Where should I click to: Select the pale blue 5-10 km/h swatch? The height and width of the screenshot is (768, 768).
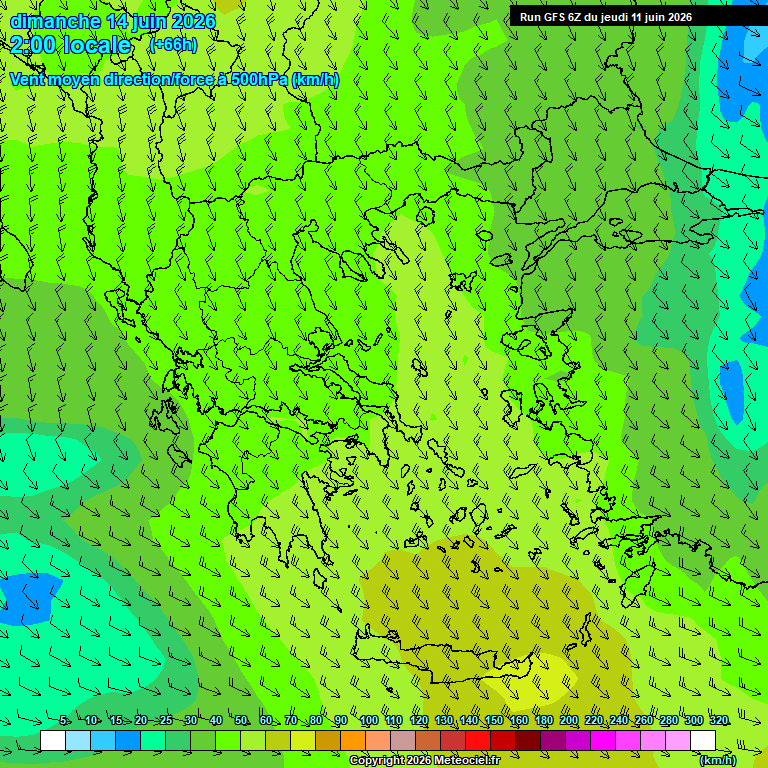(x=78, y=740)
